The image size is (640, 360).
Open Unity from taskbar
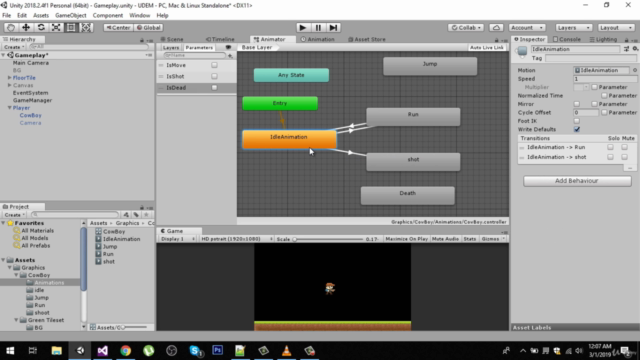click(80, 351)
